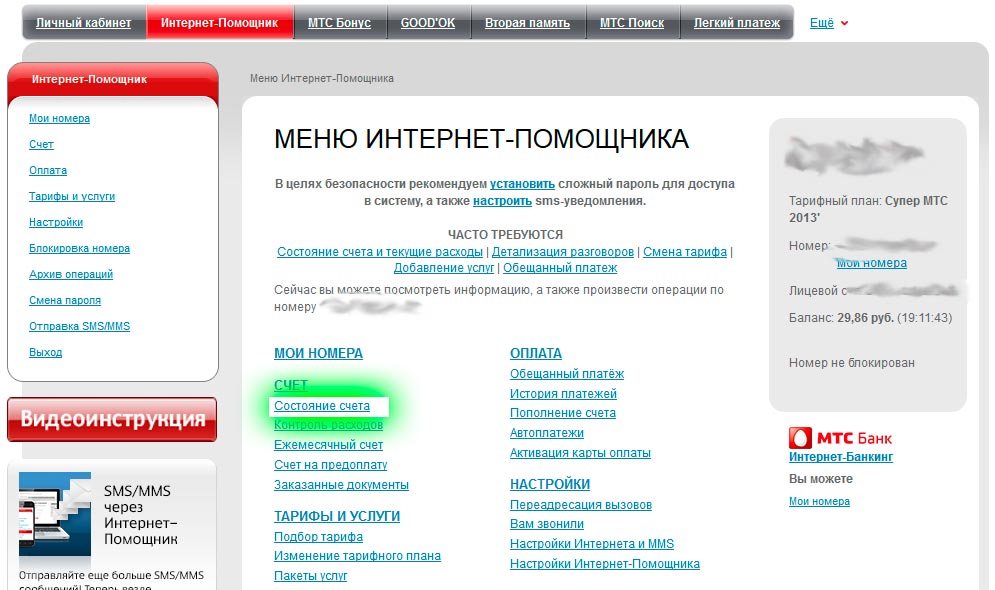The height and width of the screenshot is (590, 995).
Task: Select Переадресация вызовов under НАСТРОЙКИ
Action: (x=580, y=505)
